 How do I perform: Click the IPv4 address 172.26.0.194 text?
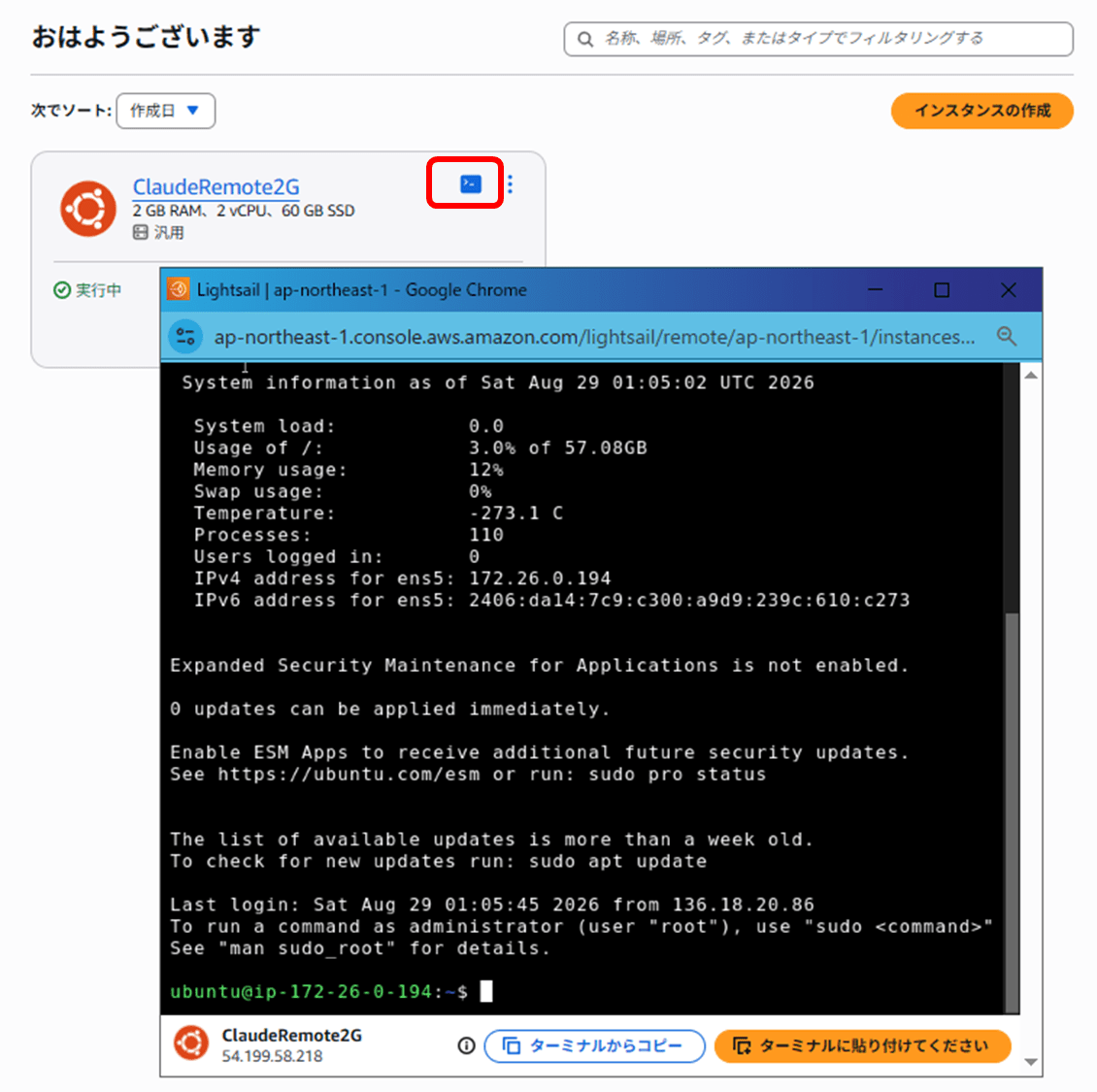pos(540,579)
